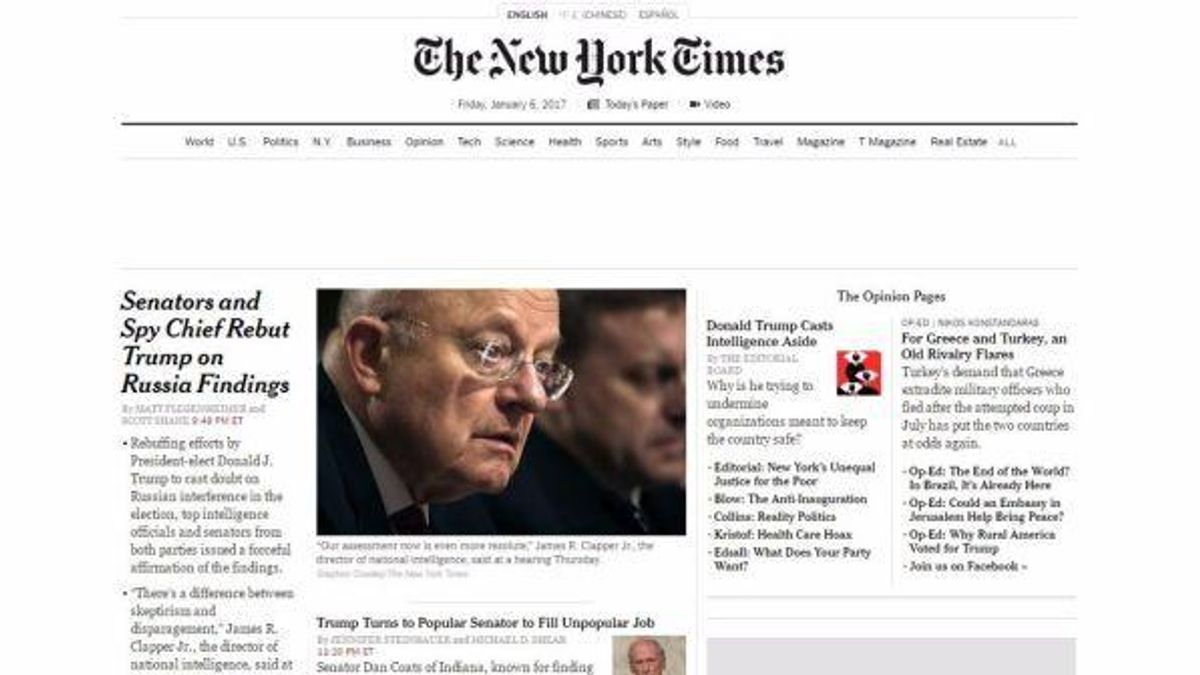The height and width of the screenshot is (675, 1200).
Task: Open The New York Times logo homepage
Action: pos(599,60)
